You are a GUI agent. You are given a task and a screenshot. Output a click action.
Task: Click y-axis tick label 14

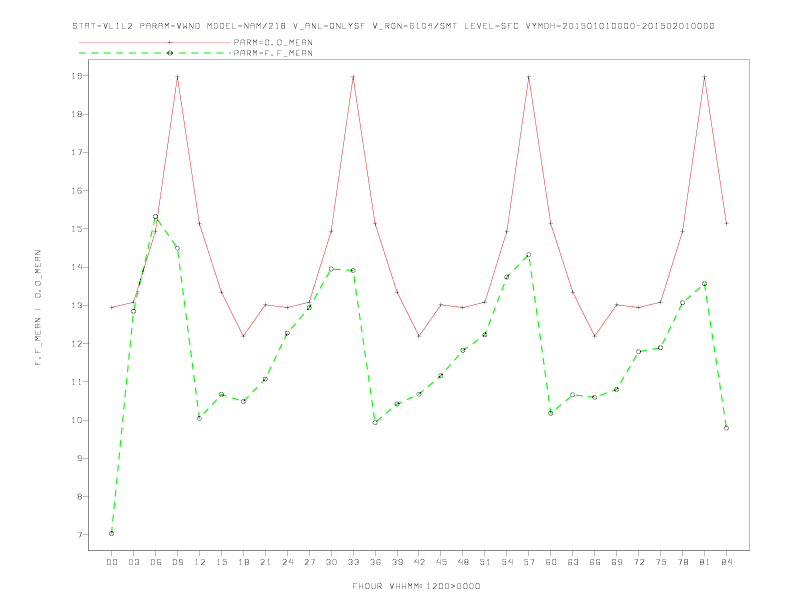pos(77,267)
